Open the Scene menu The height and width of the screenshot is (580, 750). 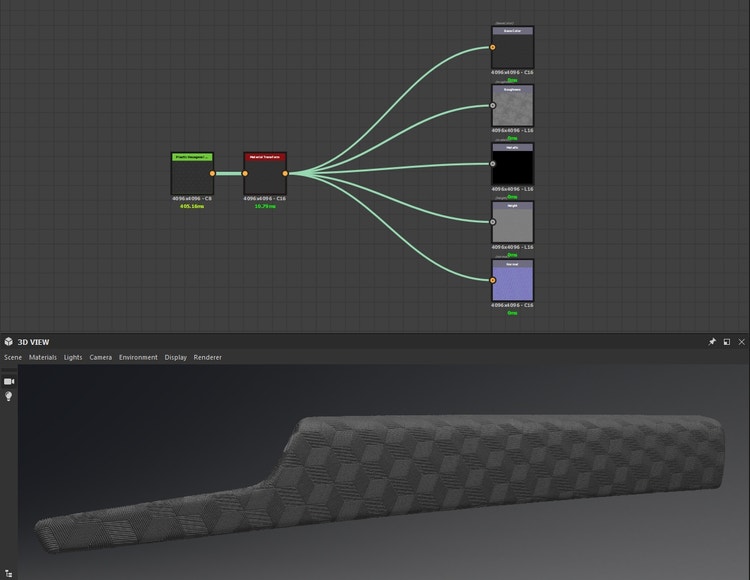click(13, 357)
